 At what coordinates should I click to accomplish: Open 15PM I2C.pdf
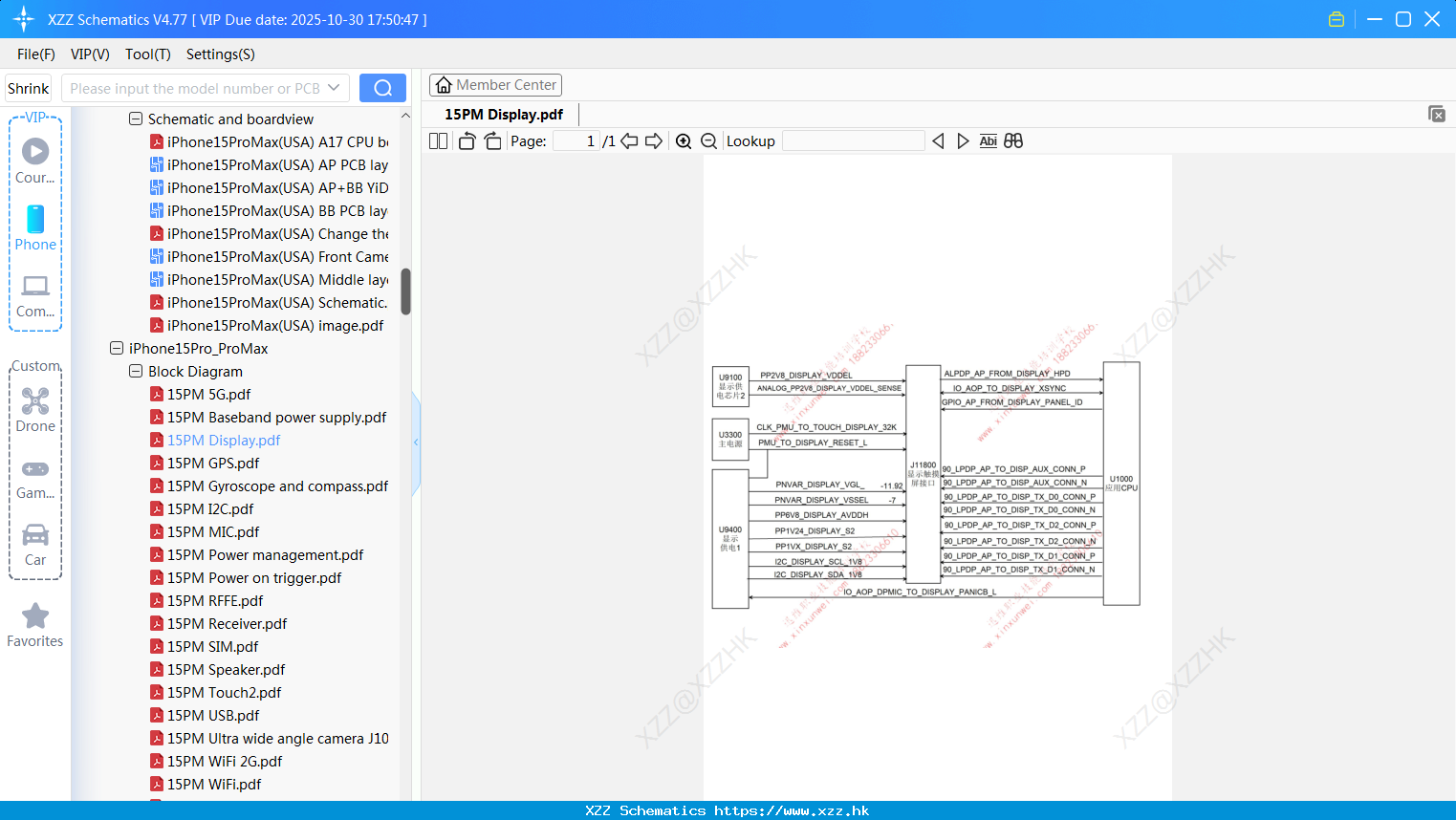point(202,508)
